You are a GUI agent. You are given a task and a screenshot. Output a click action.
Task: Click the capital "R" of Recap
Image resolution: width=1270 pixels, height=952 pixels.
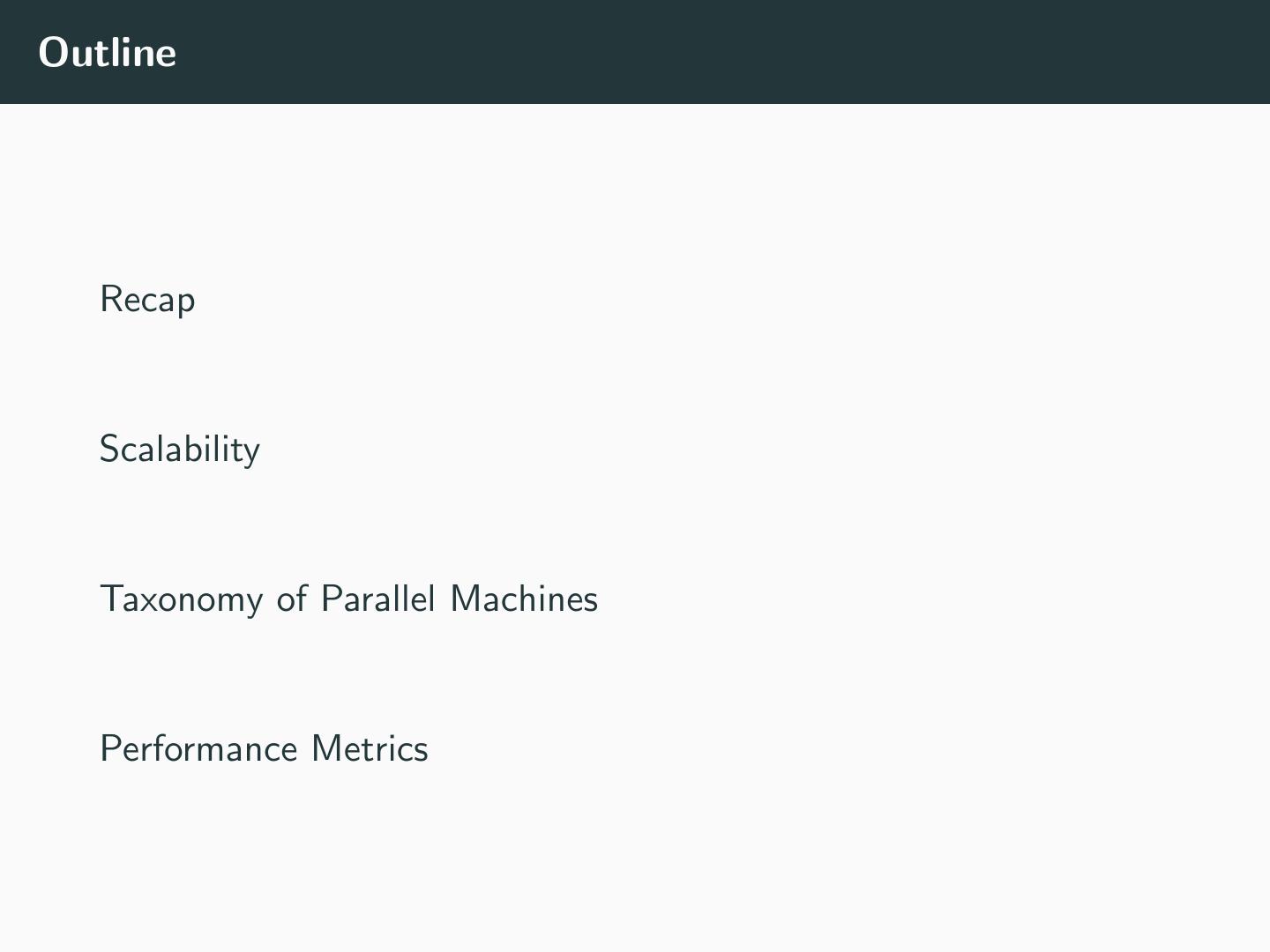(x=110, y=300)
